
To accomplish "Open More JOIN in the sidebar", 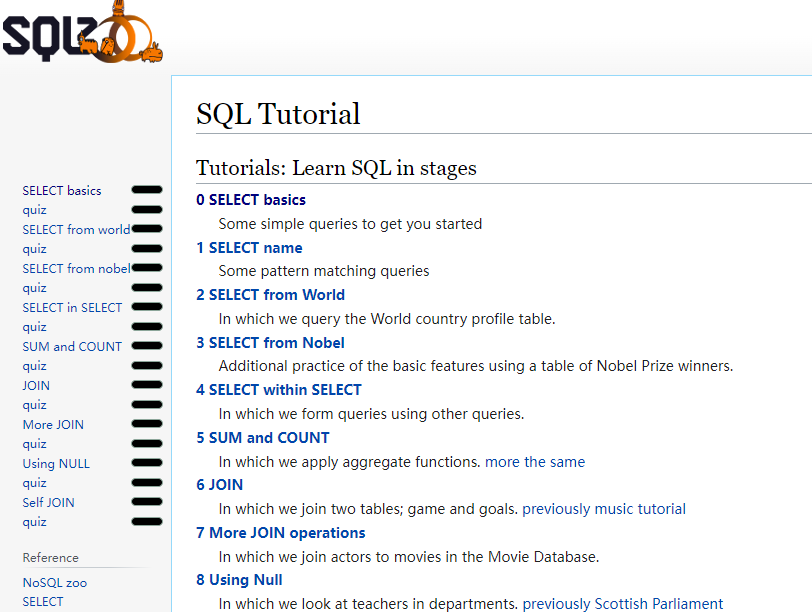I will (53, 424).
